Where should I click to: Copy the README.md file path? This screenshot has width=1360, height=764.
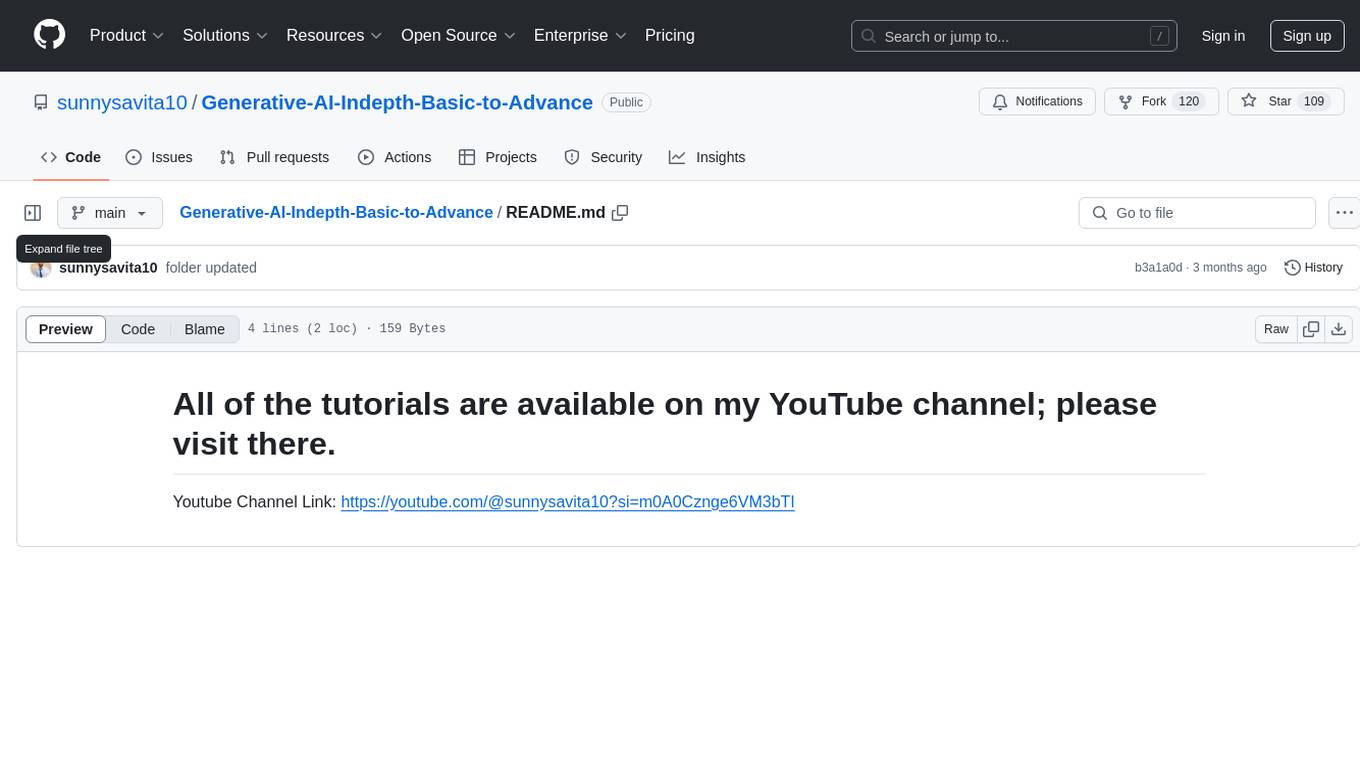point(620,213)
